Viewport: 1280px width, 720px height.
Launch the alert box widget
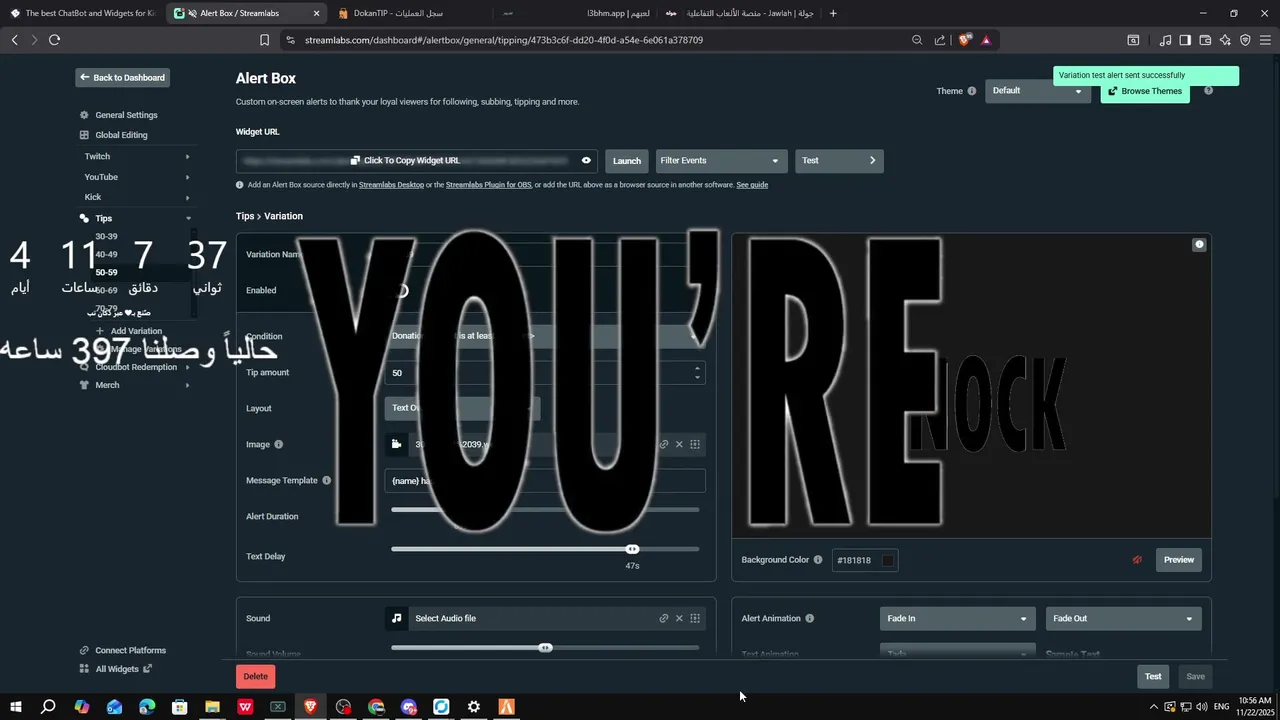[x=627, y=161]
